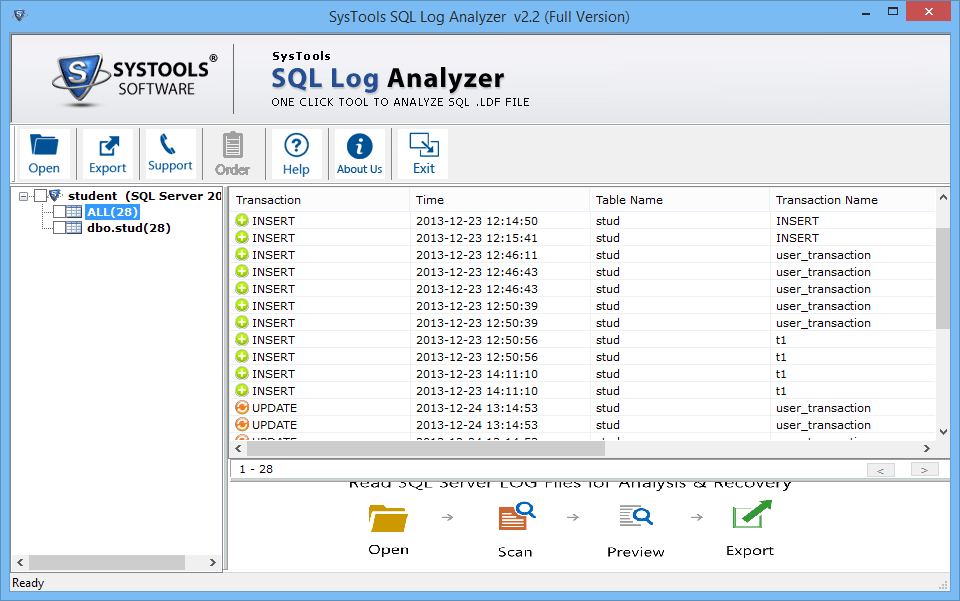Open the Support option
This screenshot has height=601, width=960.
[170, 152]
